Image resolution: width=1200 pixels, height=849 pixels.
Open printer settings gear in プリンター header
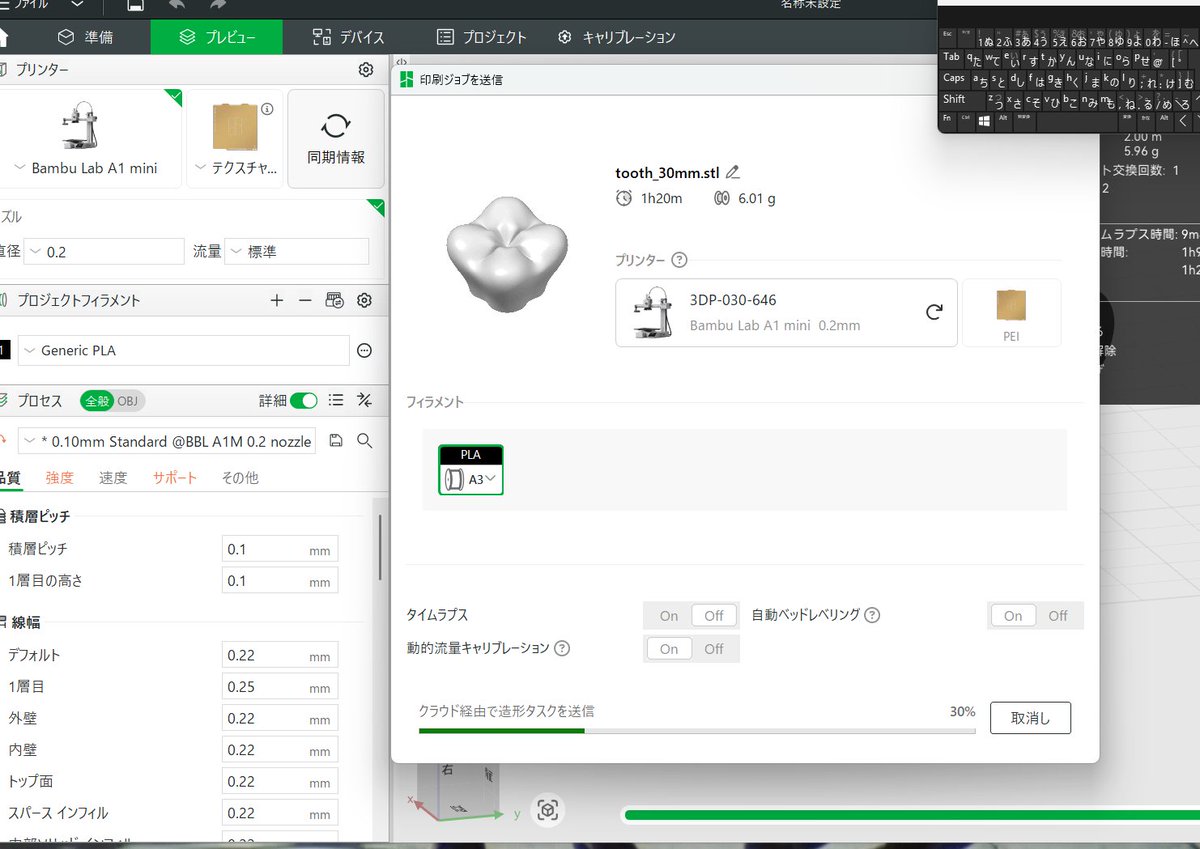point(366,70)
